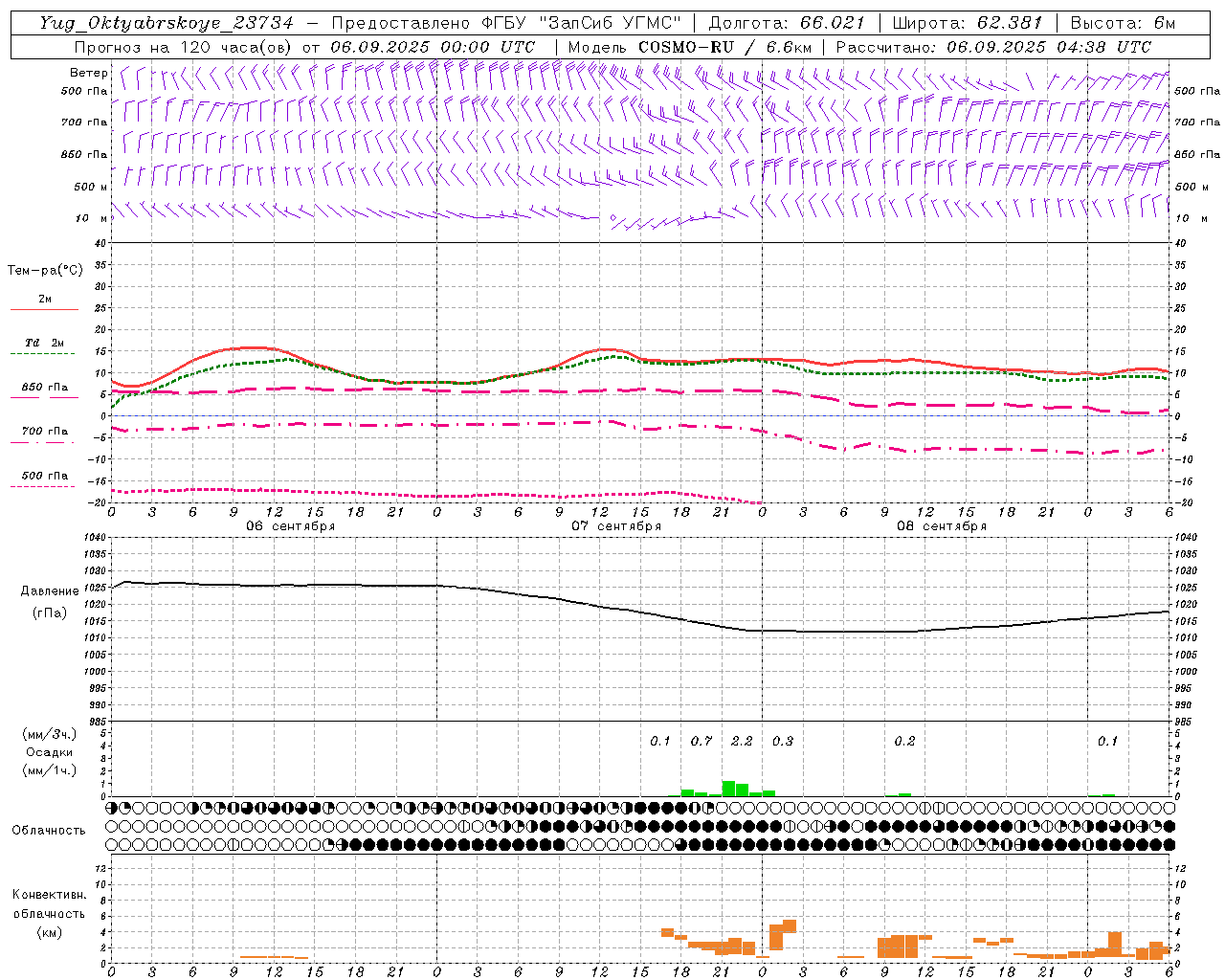Click the 700 гПа temperature legend entry
The width and height of the screenshot is (1225, 980).
44,432
